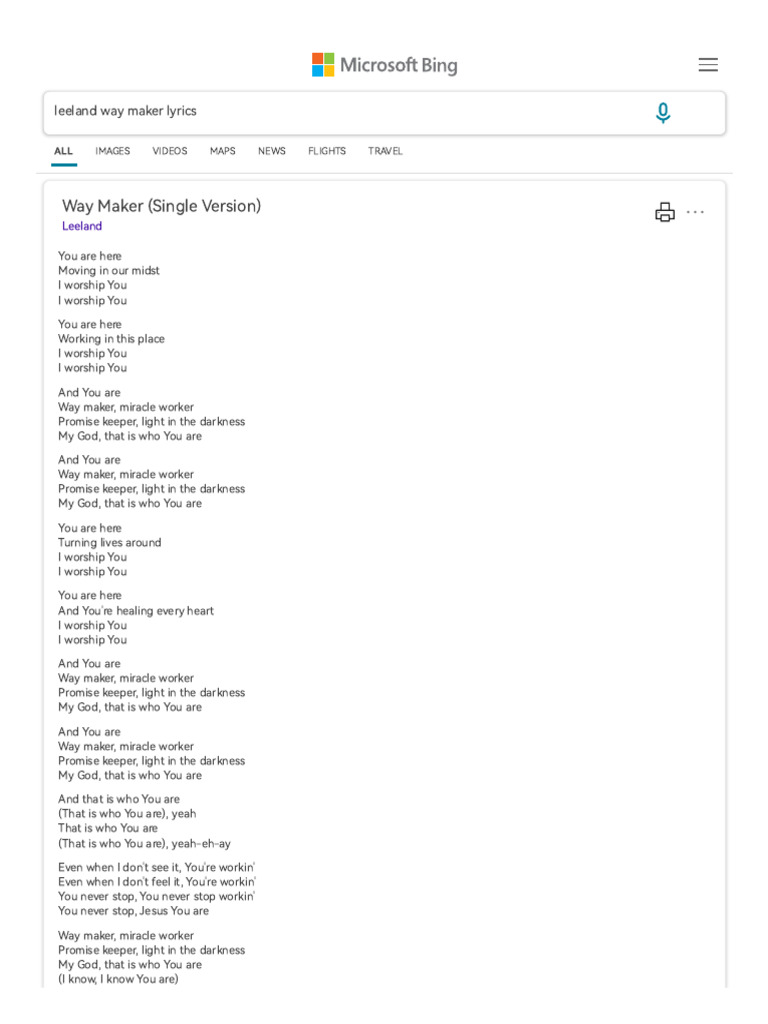
Task: Open the Leeland artist link
Action: coord(82,226)
